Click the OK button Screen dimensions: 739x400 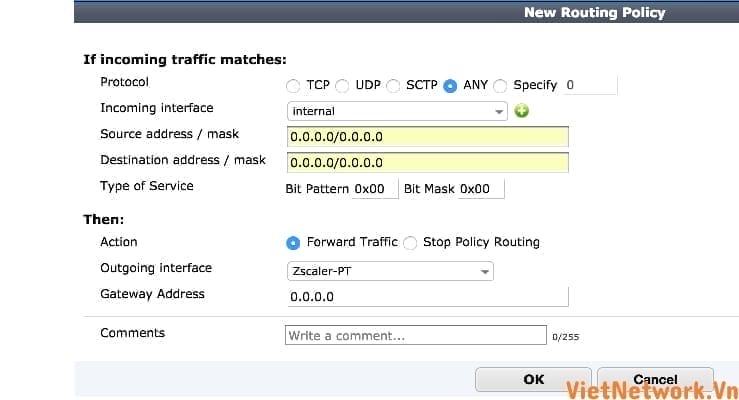[533, 380]
